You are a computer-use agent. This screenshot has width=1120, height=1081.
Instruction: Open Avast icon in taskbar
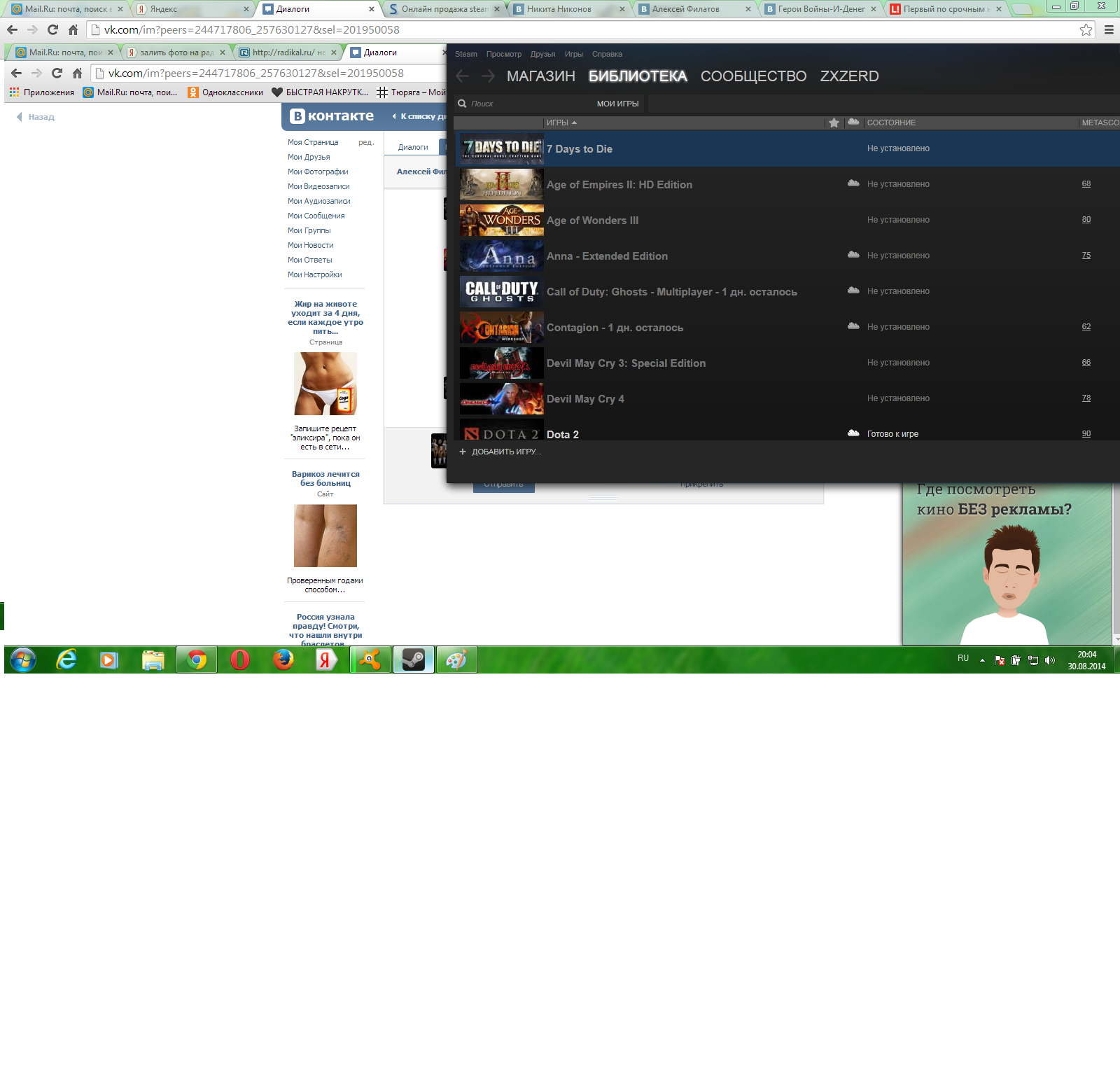[370, 660]
